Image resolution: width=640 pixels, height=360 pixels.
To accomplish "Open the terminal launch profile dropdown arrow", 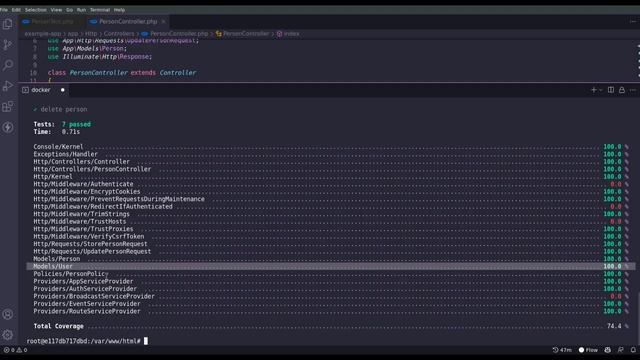I will [600, 90].
